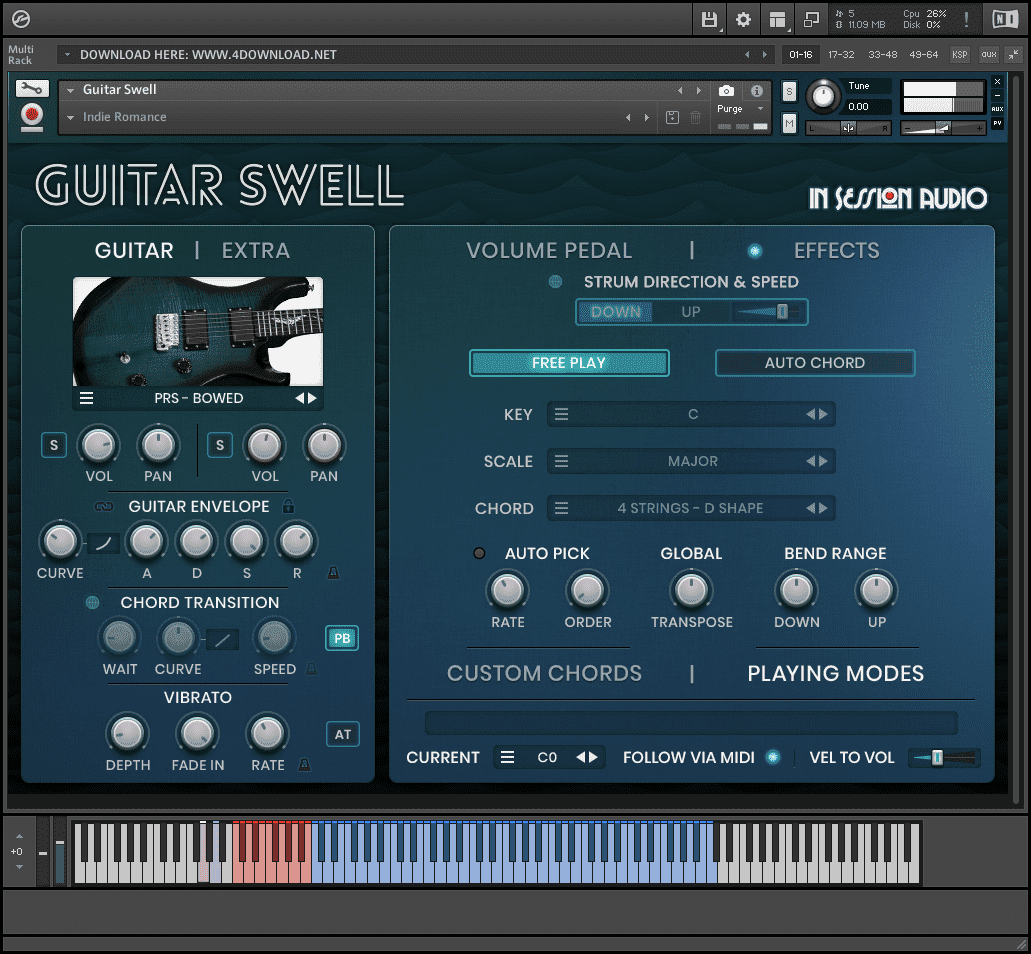Set strum direction to DOWN

pyautogui.click(x=615, y=312)
